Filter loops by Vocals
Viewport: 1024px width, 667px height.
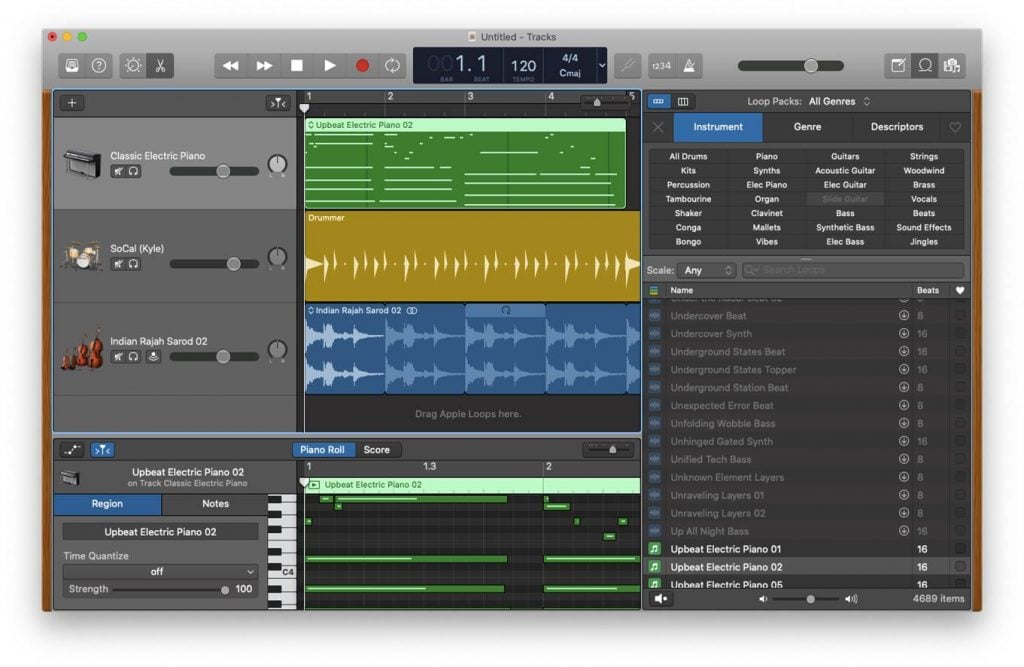point(924,199)
